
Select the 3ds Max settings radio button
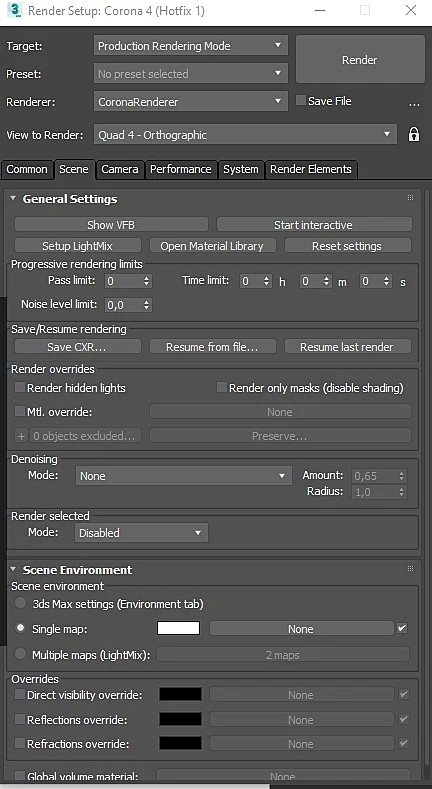[21, 603]
